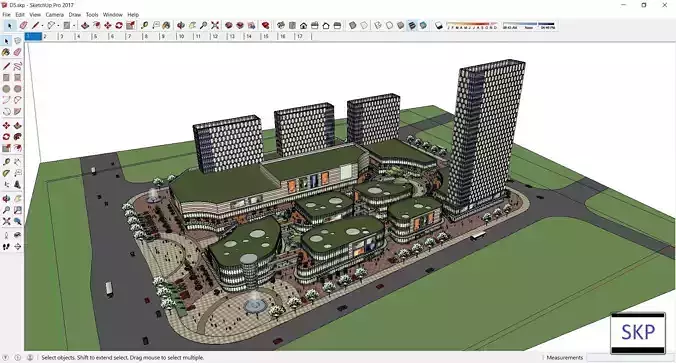Choose the 3D Text tool
The image size is (676, 363).
tap(18, 185)
